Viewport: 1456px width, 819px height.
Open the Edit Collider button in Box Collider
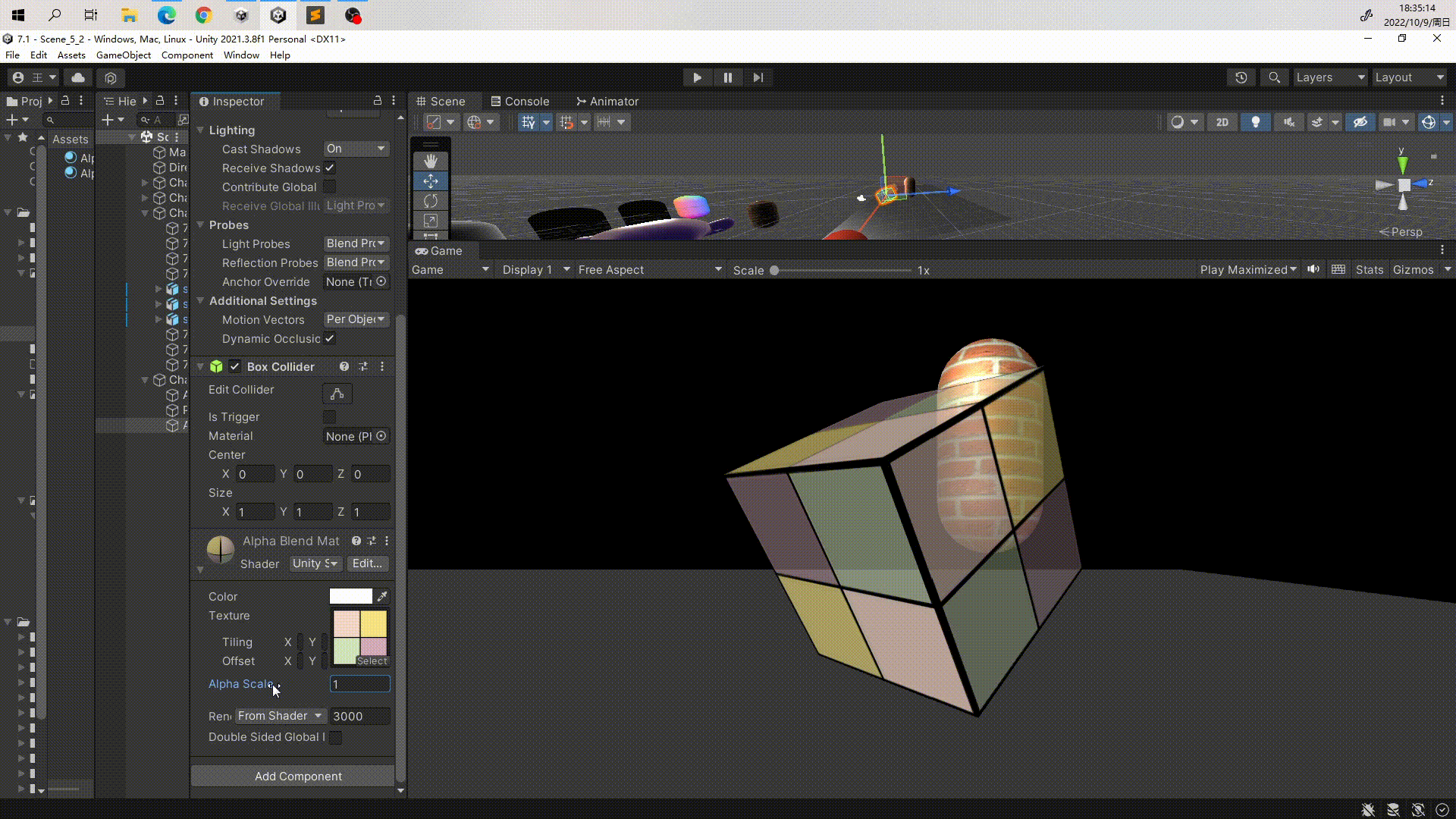pyautogui.click(x=337, y=394)
